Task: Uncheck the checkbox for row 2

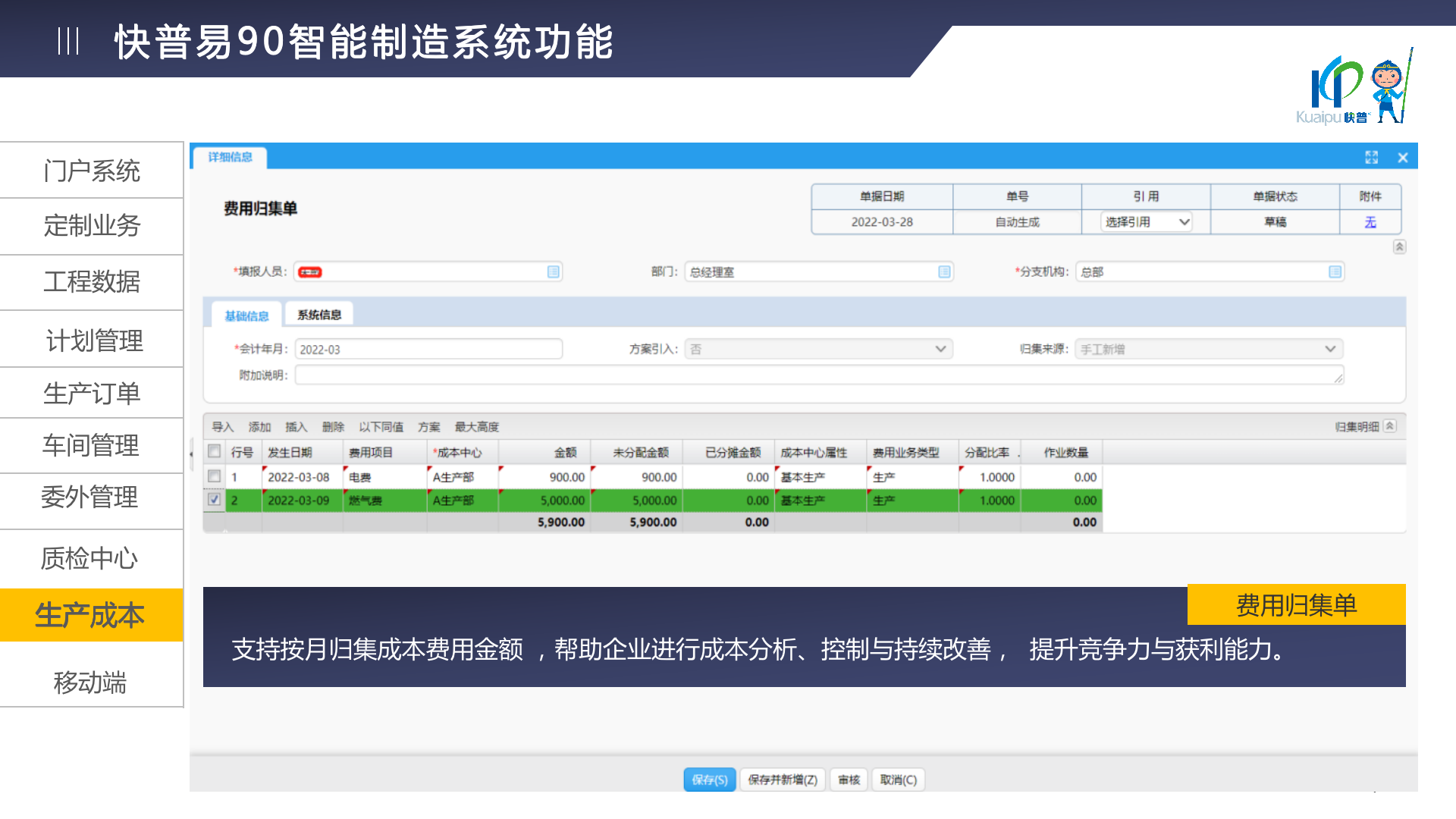Action: pos(215,500)
